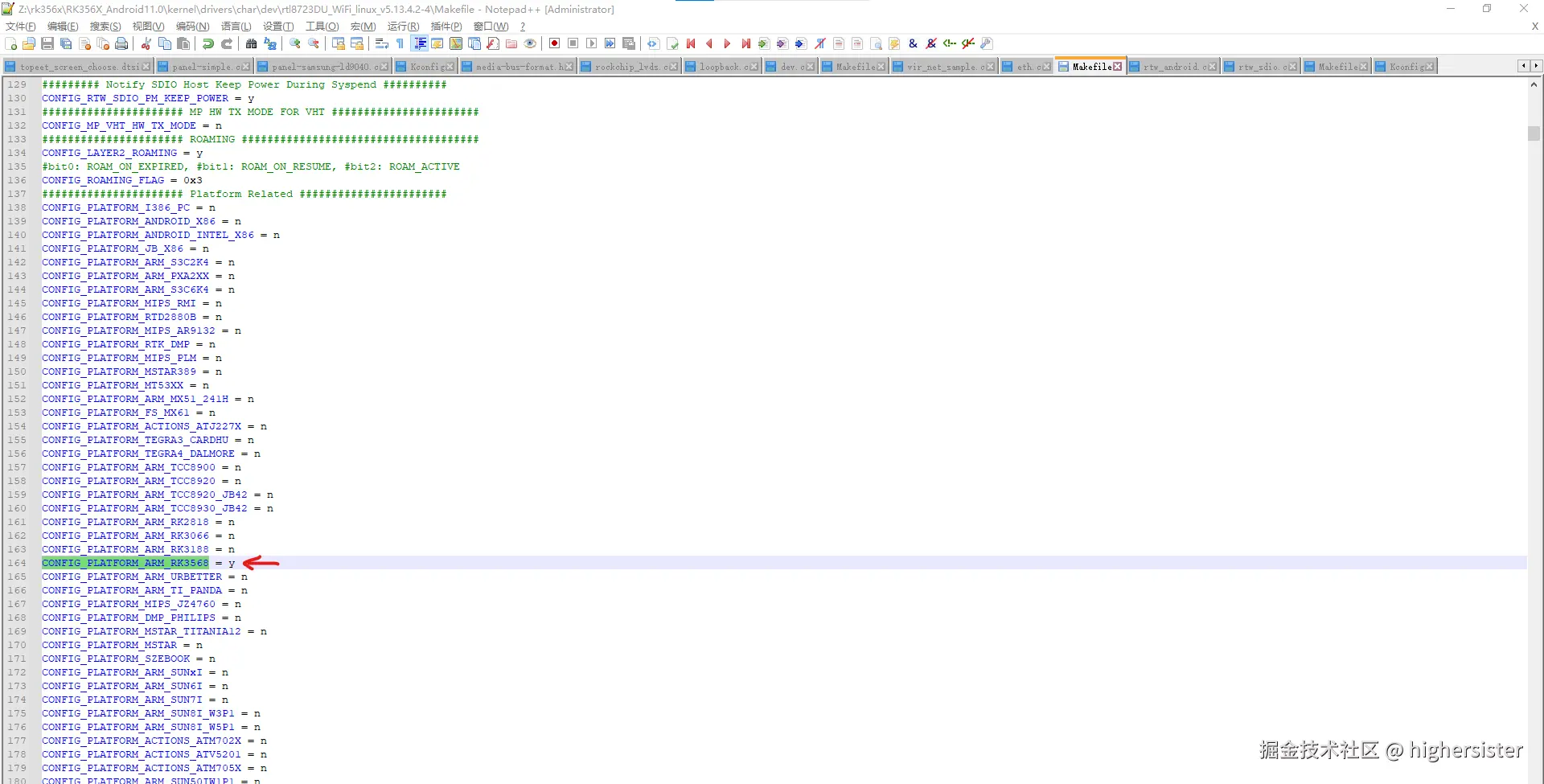Switch to the rtw_android.c tab
The height and width of the screenshot is (784, 1544).
[x=1173, y=67]
